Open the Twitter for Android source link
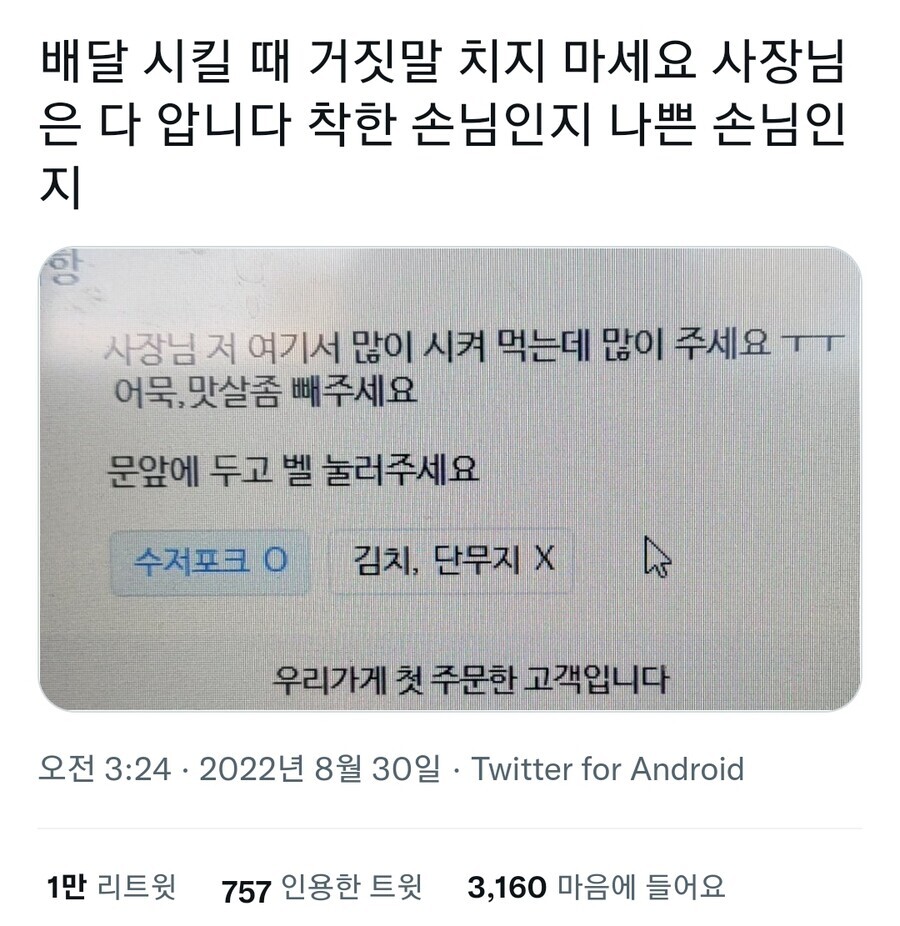Image resolution: width=900 pixels, height=926 pixels. (x=608, y=769)
